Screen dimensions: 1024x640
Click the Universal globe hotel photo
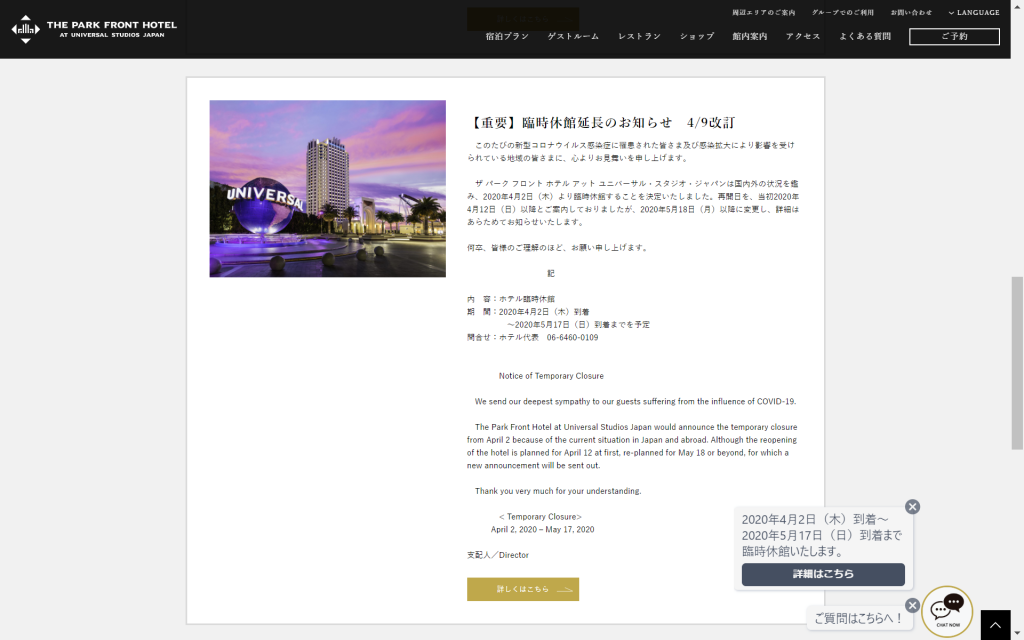pos(328,189)
